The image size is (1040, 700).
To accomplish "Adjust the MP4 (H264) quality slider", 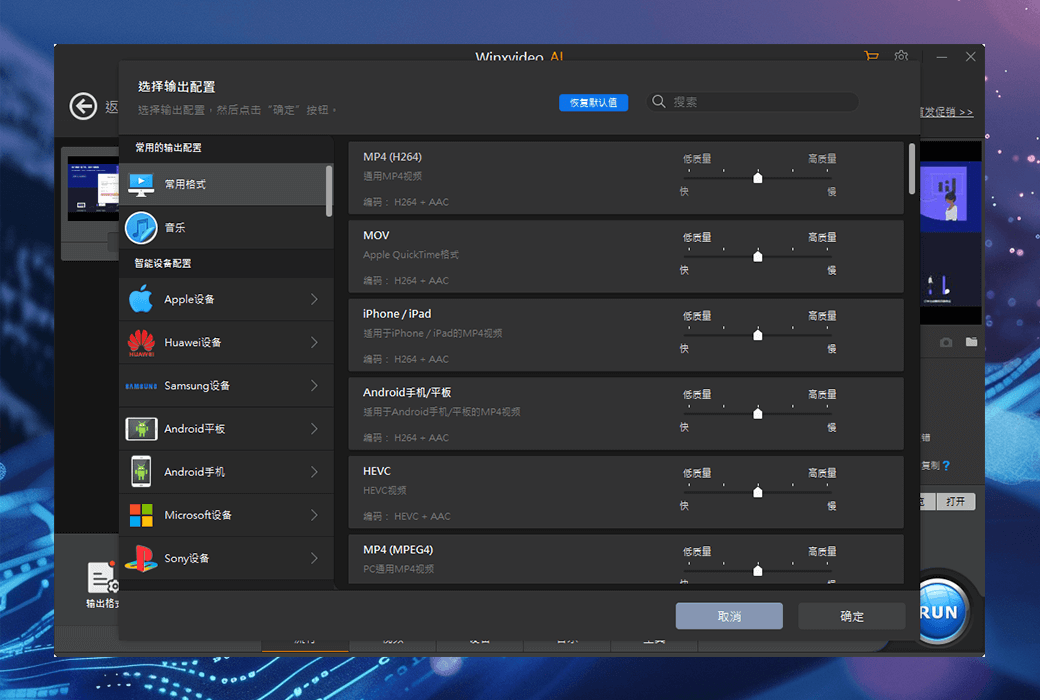I will point(757,177).
